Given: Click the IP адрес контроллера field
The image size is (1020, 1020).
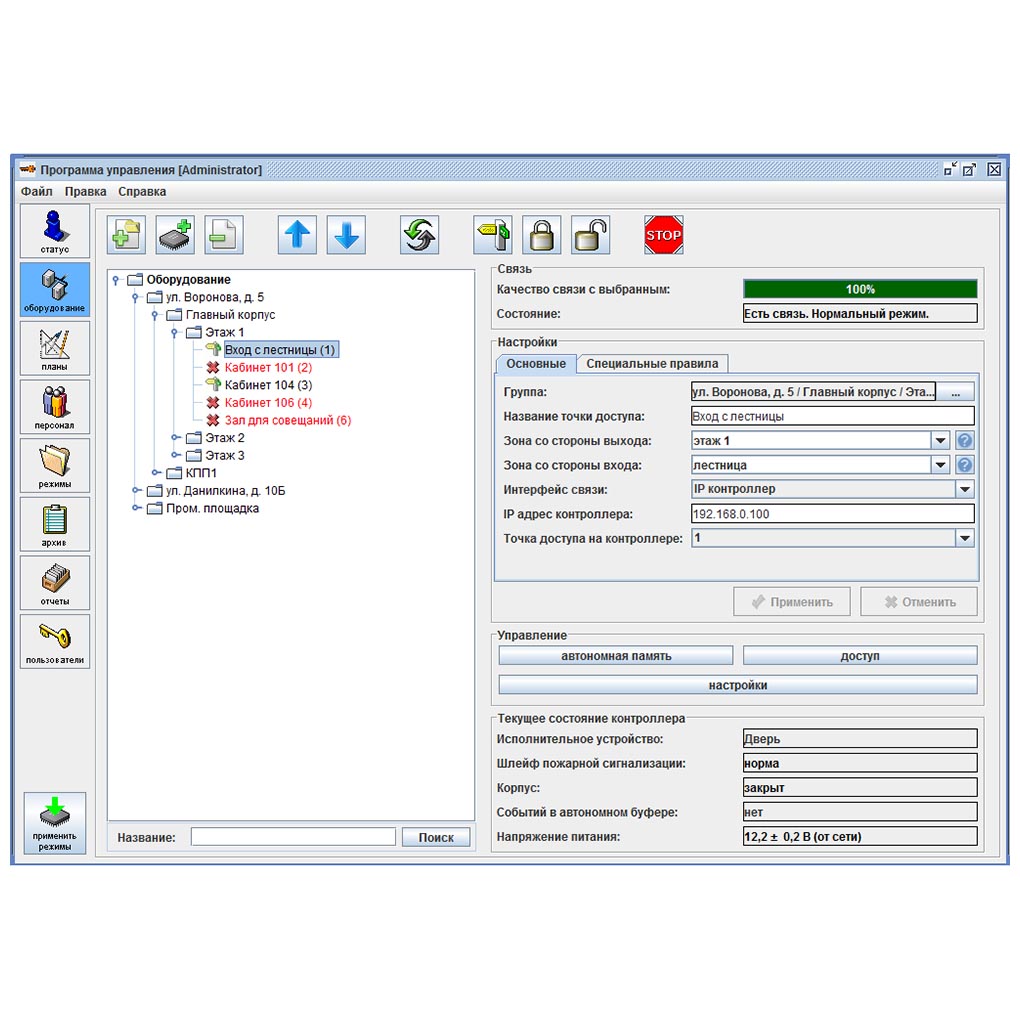Looking at the screenshot, I should (832, 514).
